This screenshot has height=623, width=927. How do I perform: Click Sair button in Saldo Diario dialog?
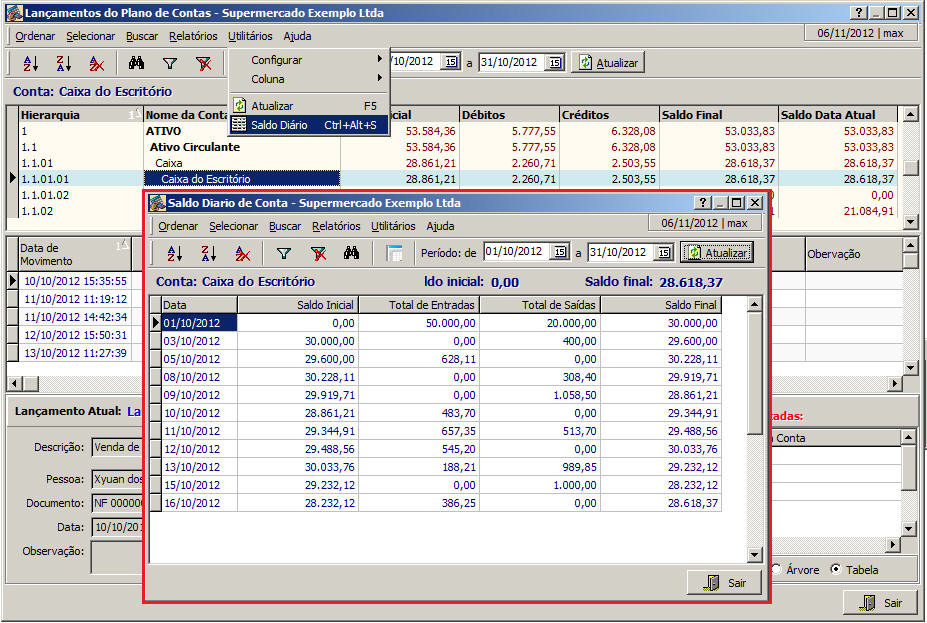[724, 583]
